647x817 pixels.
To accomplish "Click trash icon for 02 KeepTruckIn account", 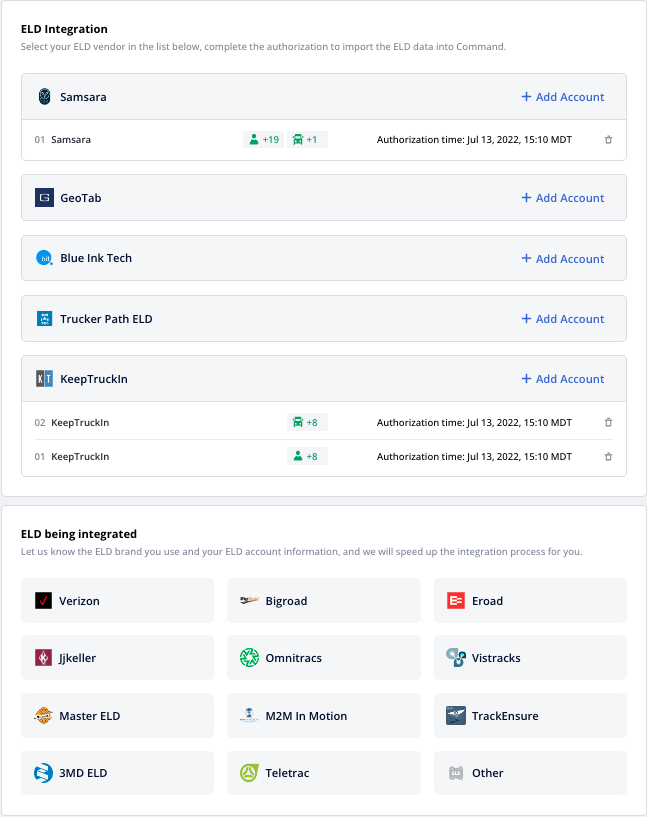I will click(608, 423).
